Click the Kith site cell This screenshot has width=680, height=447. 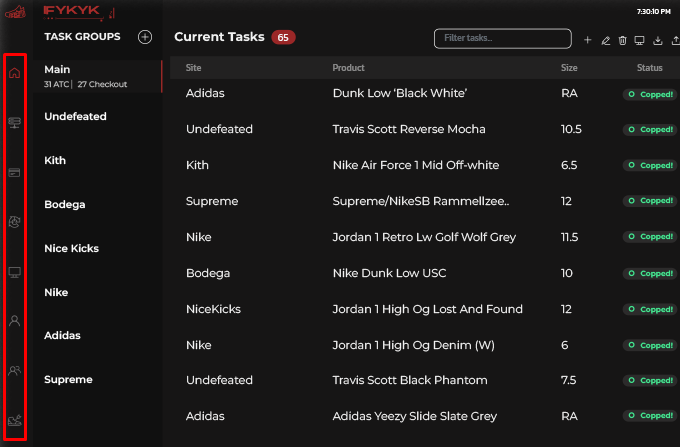point(197,165)
